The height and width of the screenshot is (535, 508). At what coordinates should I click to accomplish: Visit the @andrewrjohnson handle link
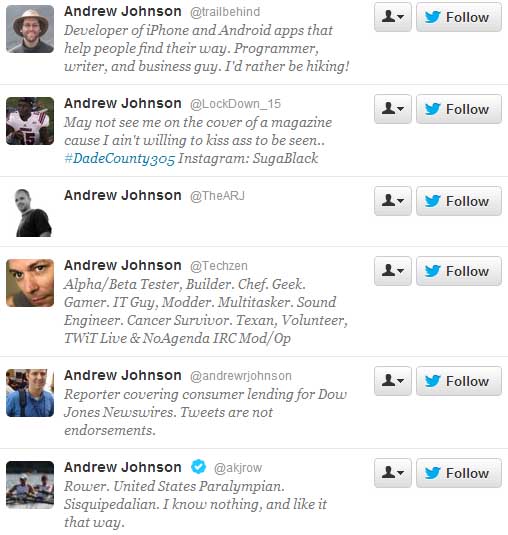[x=241, y=376]
